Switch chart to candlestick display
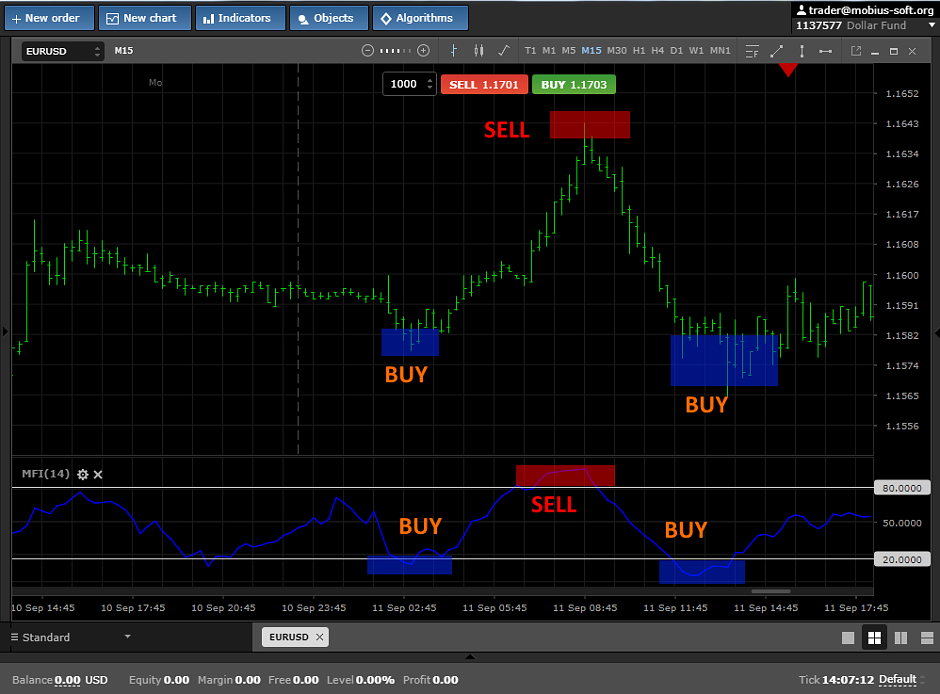940x694 pixels. (x=478, y=51)
